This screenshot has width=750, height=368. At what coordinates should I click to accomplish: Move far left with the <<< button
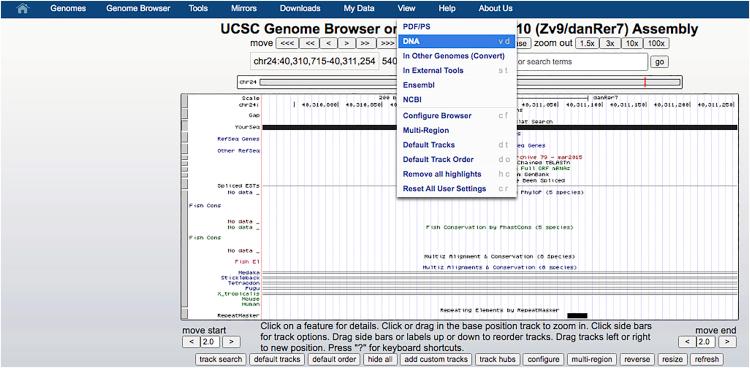(287, 43)
